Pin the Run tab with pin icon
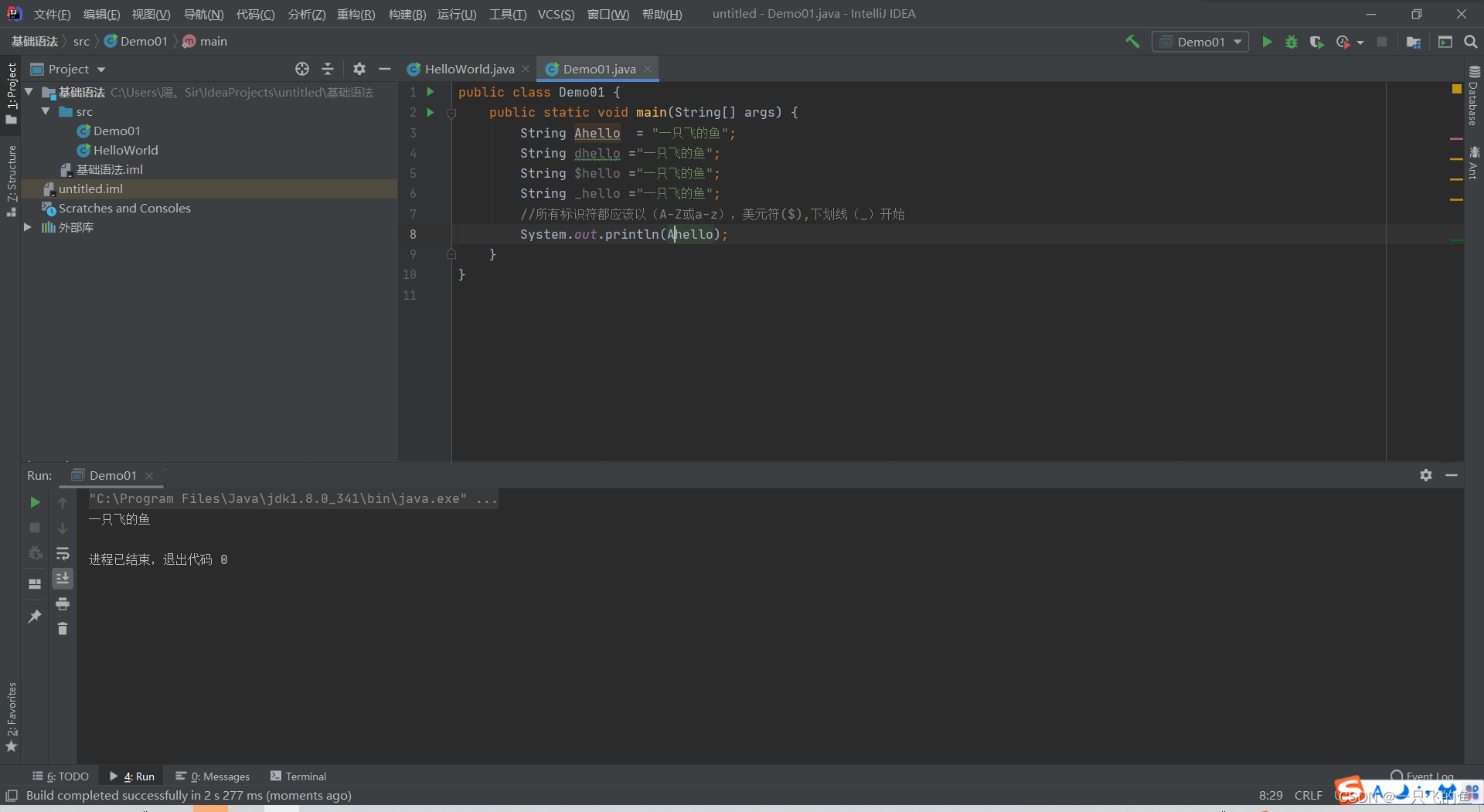This screenshot has width=1484, height=812. click(x=35, y=616)
